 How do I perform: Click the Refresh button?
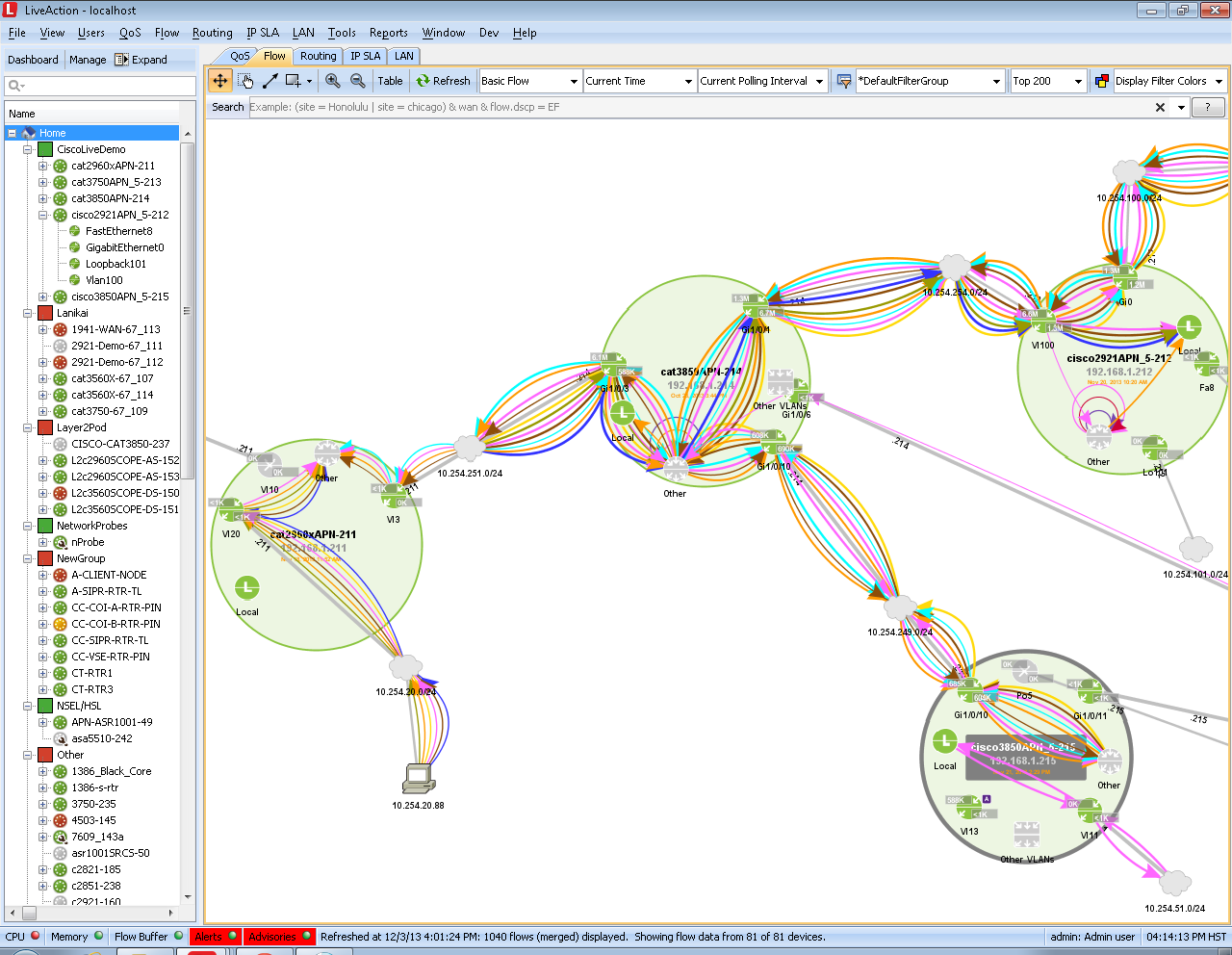click(x=444, y=80)
